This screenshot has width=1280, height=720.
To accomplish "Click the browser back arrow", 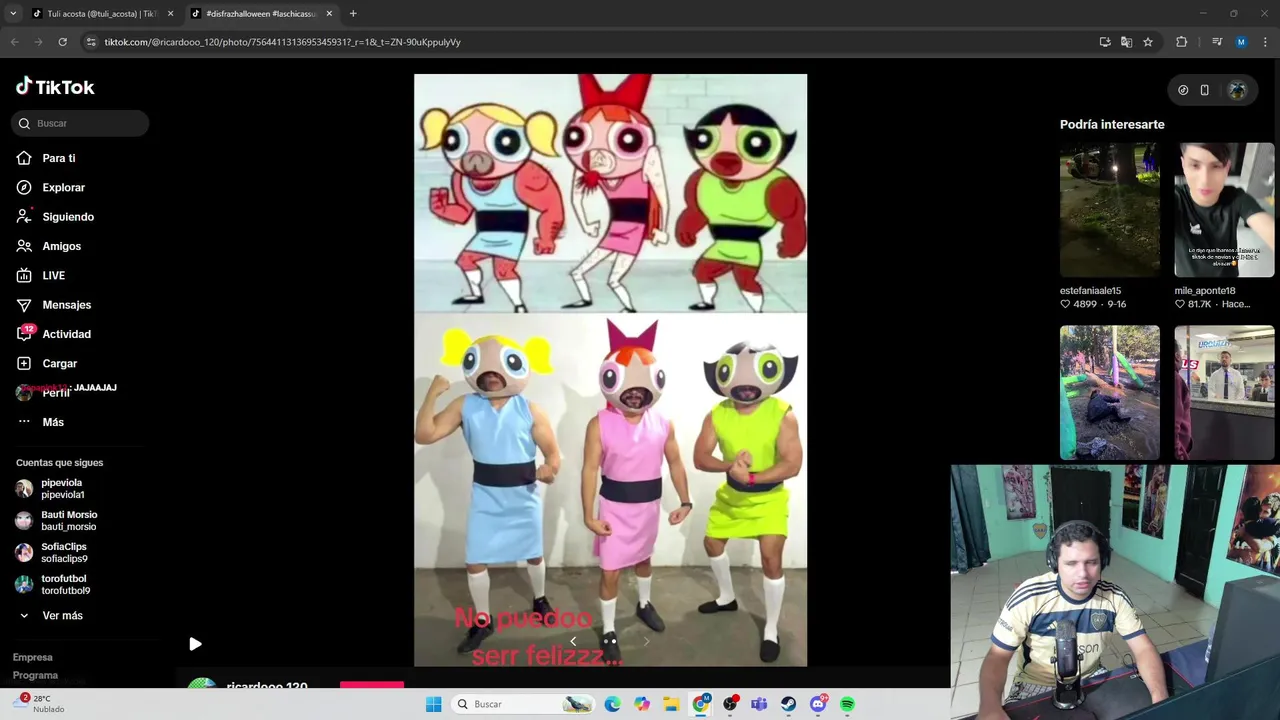I will [x=14, y=42].
